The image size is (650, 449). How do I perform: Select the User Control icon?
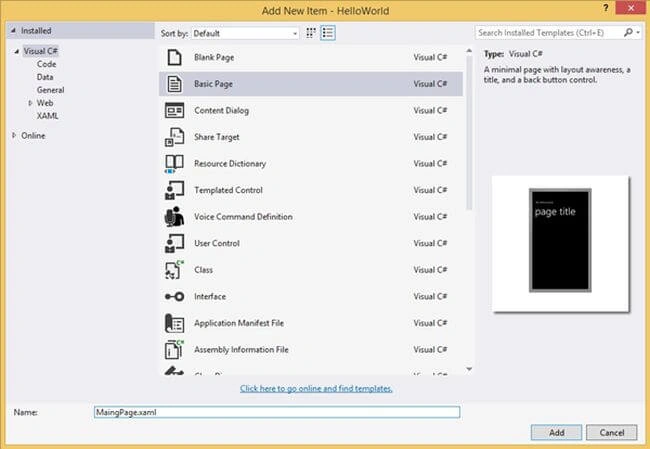point(174,243)
